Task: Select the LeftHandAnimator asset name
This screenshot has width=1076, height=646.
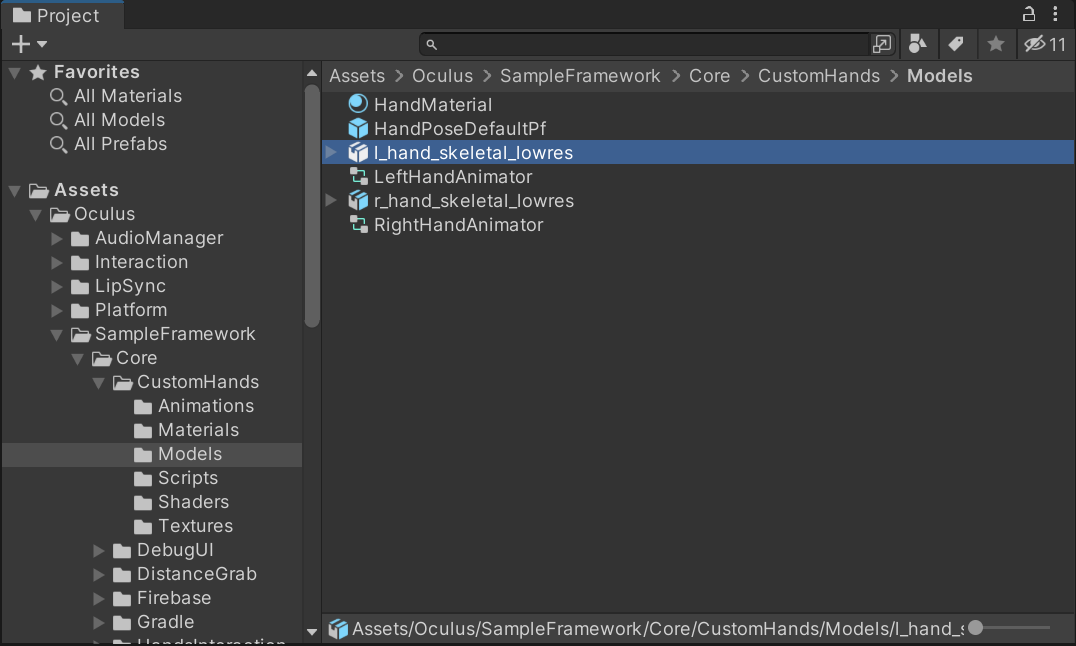Action: click(453, 177)
